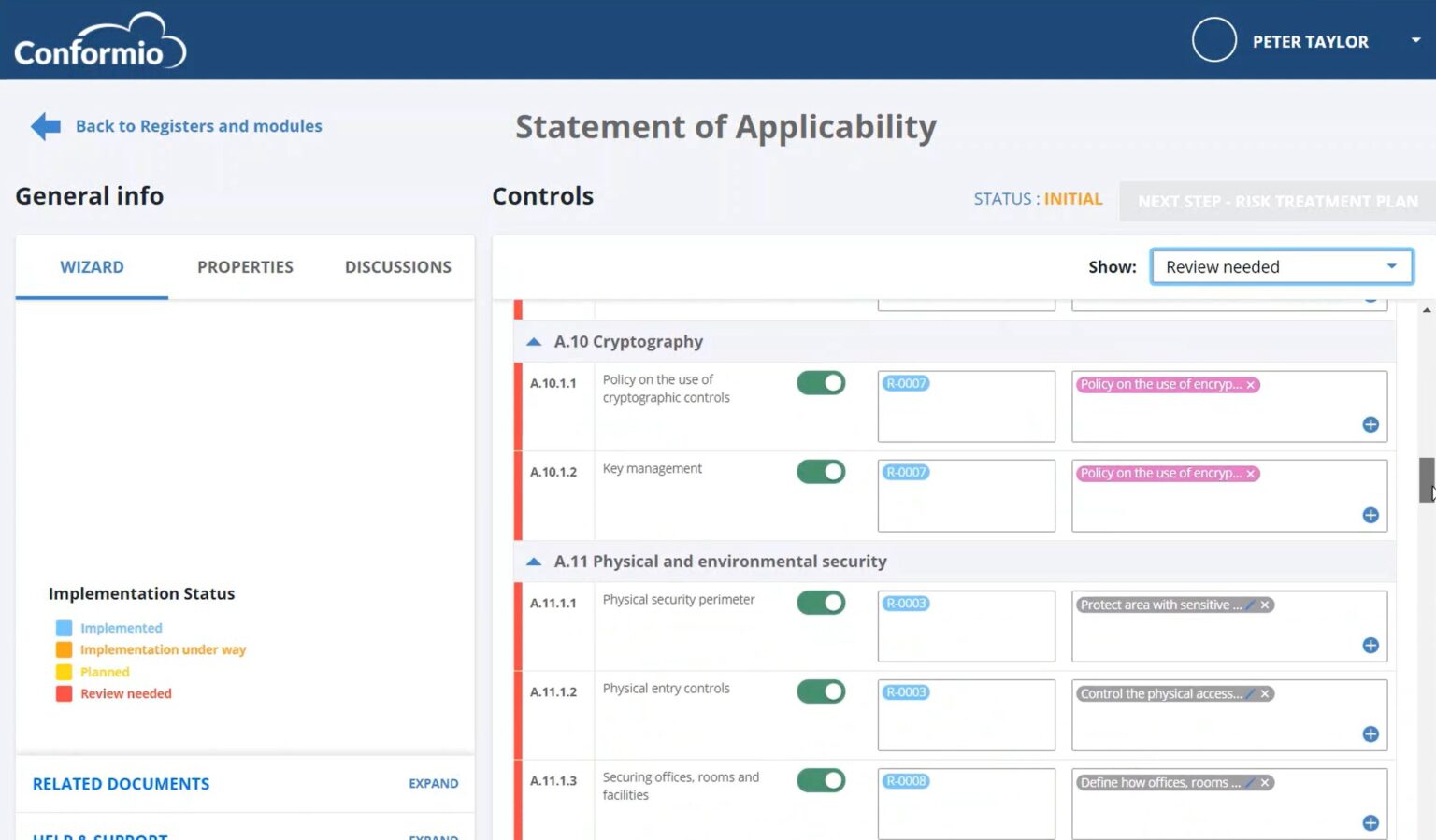Remove the Control the physical access tag
The height and width of the screenshot is (840, 1436).
coord(1265,693)
